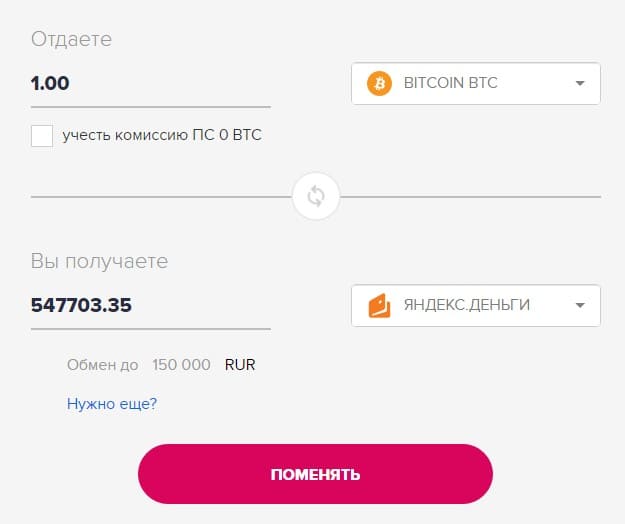Focus the 1.00 amount field
The image size is (625, 524).
pyautogui.click(x=151, y=84)
